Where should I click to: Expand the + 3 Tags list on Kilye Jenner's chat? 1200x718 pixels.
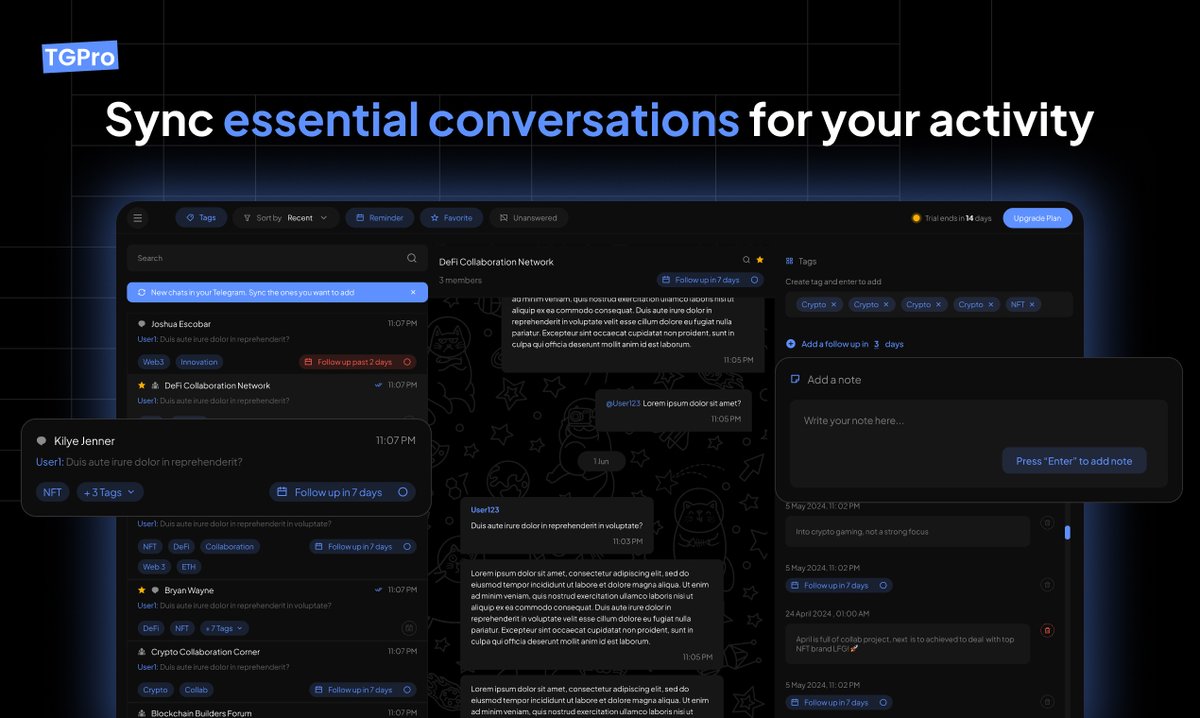click(109, 492)
